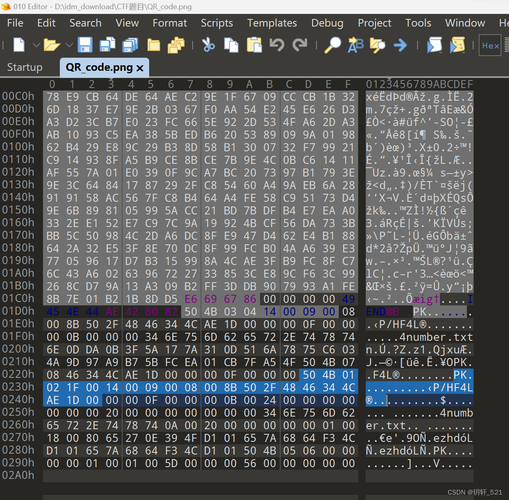Click the Paste clipboard icon

coord(254,45)
